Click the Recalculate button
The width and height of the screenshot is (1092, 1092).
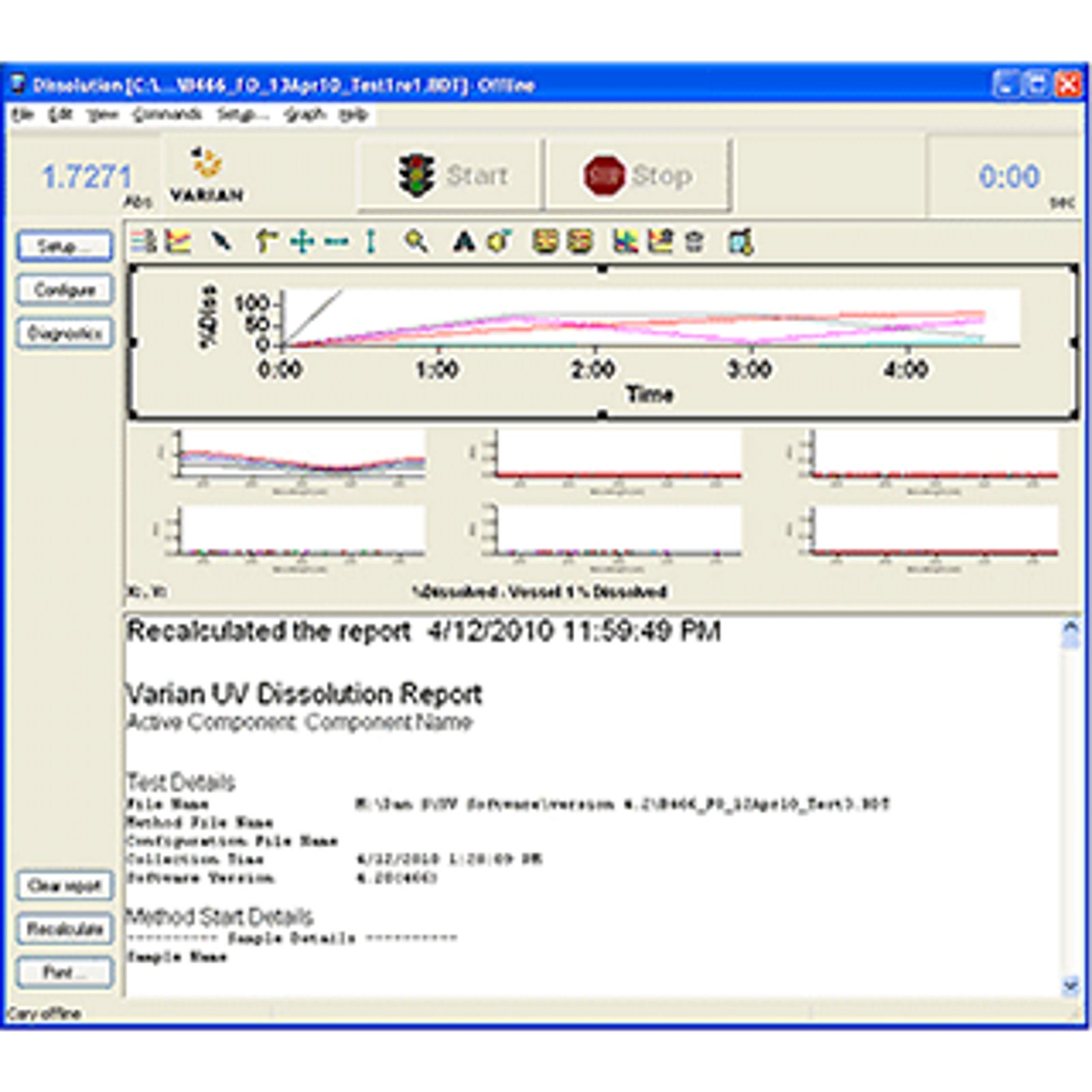pos(65,929)
